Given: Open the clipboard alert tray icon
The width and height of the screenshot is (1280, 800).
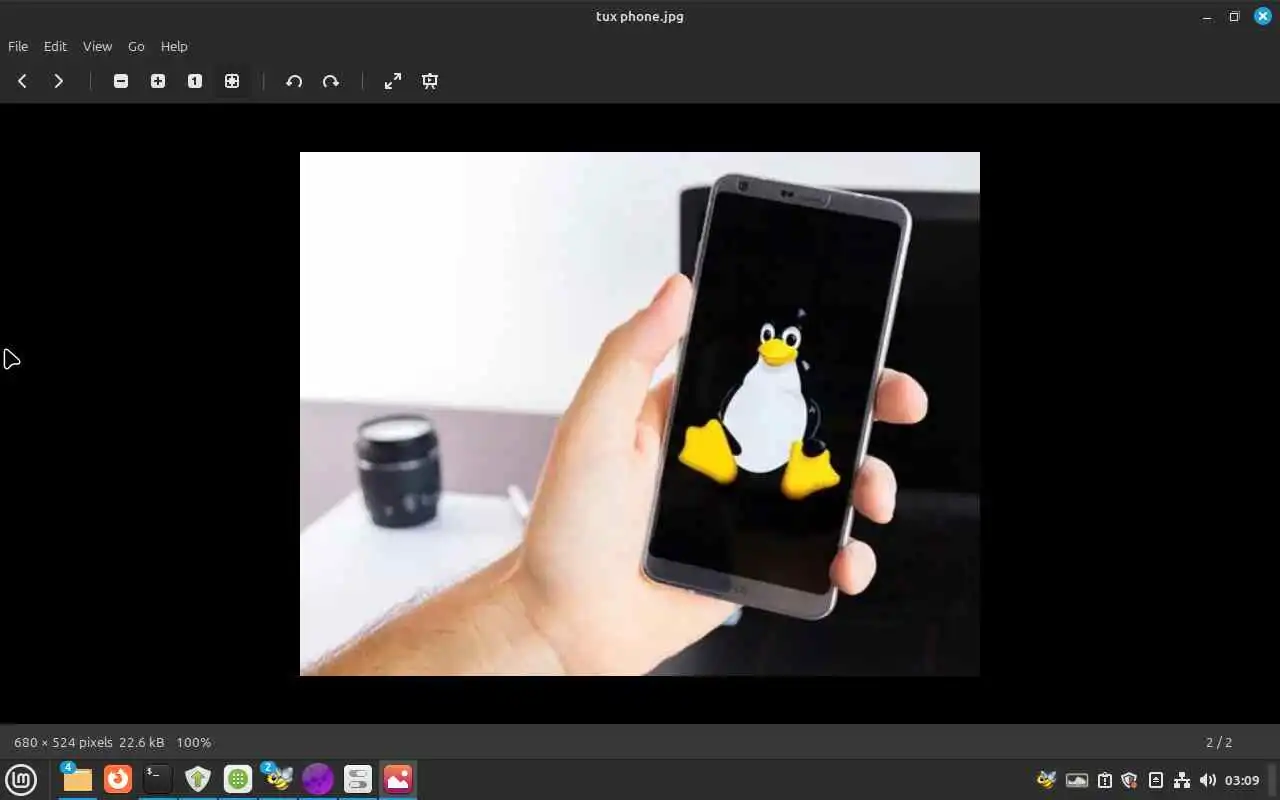Looking at the screenshot, I should click(x=1105, y=780).
